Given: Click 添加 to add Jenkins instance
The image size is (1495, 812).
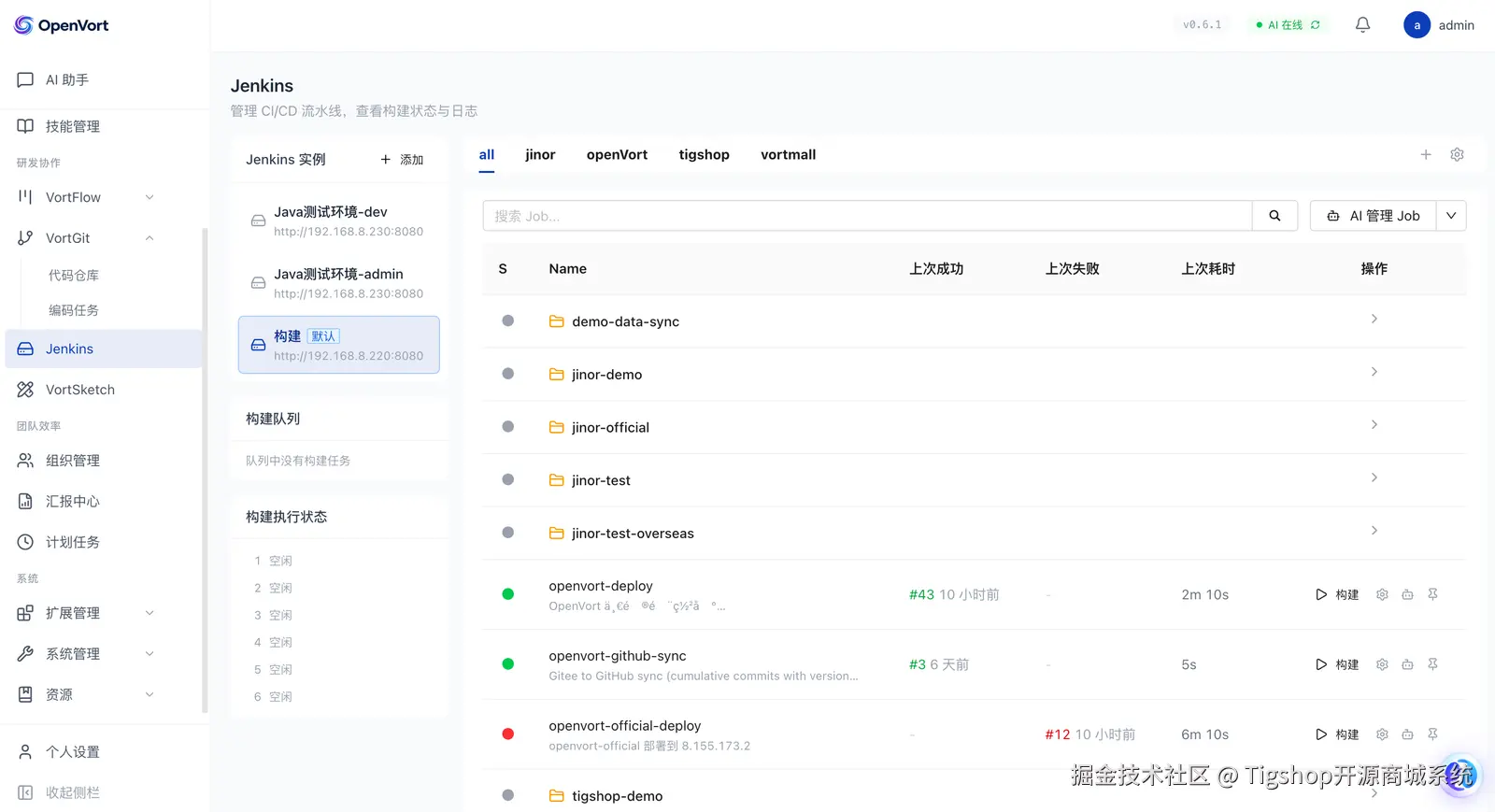Looking at the screenshot, I should tap(402, 160).
